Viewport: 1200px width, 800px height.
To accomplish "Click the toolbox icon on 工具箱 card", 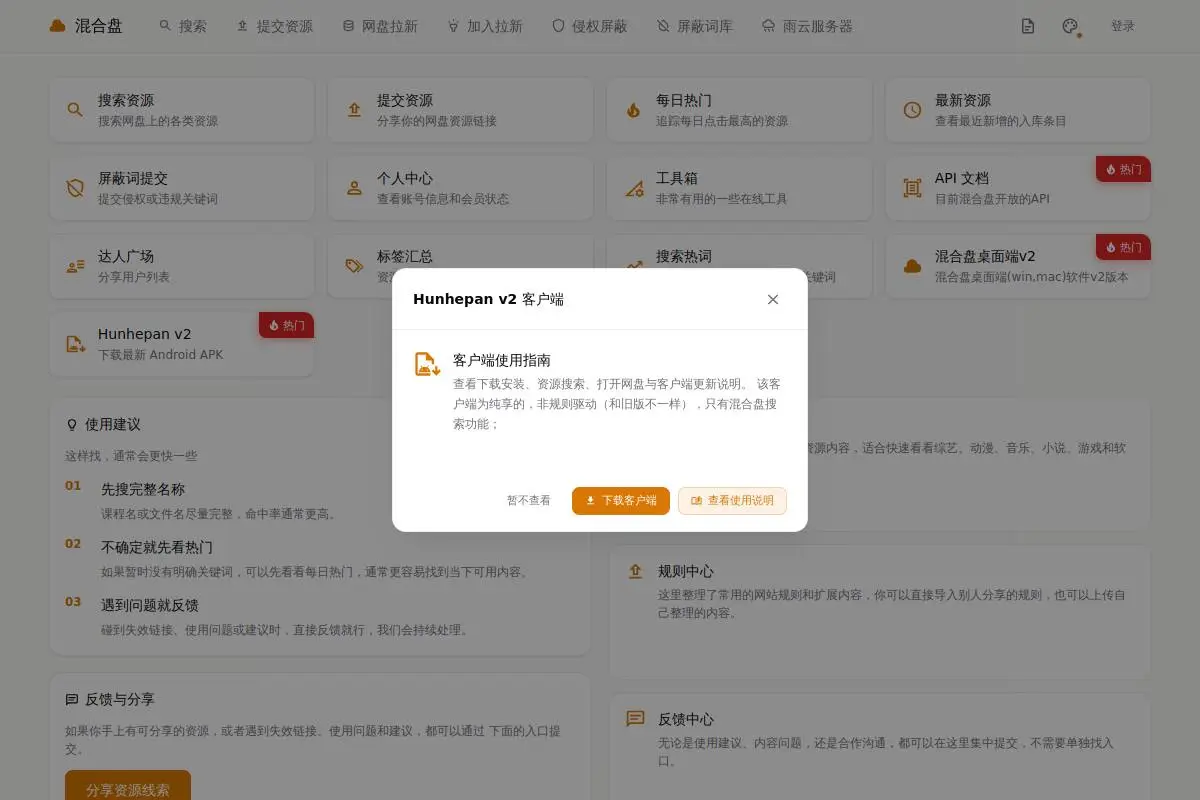I will coord(633,188).
